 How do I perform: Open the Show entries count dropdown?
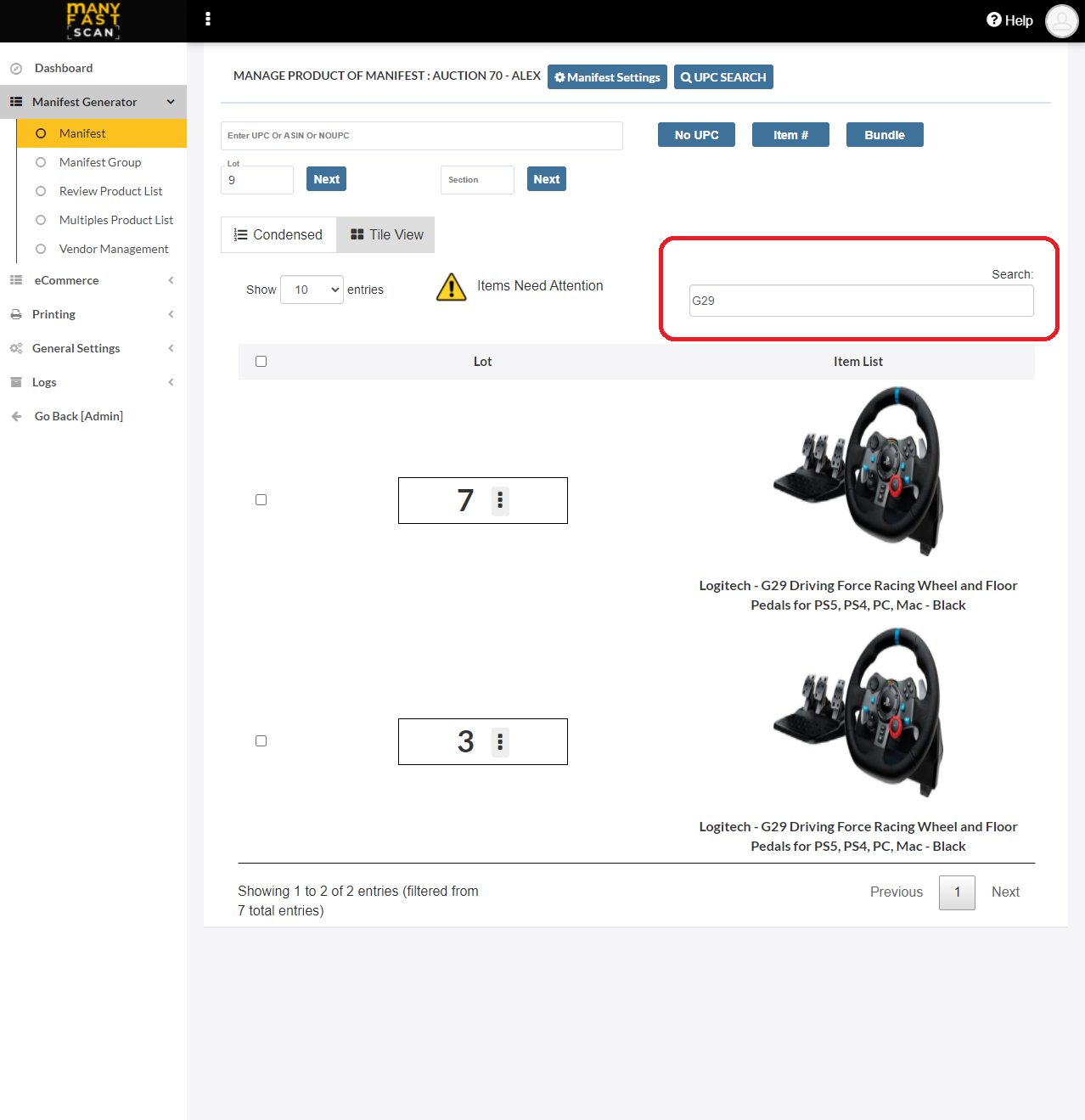312,290
